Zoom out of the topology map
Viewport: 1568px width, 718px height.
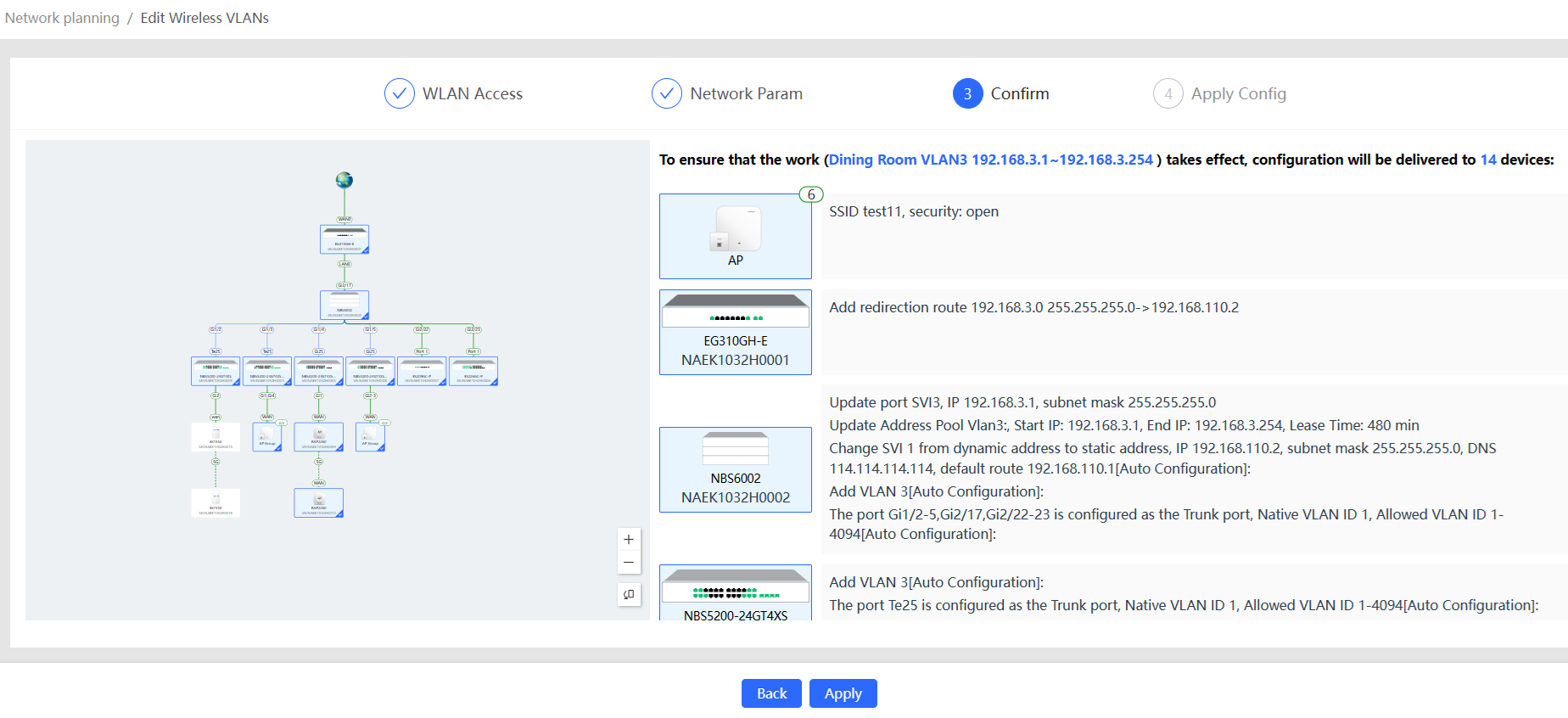pyautogui.click(x=628, y=563)
